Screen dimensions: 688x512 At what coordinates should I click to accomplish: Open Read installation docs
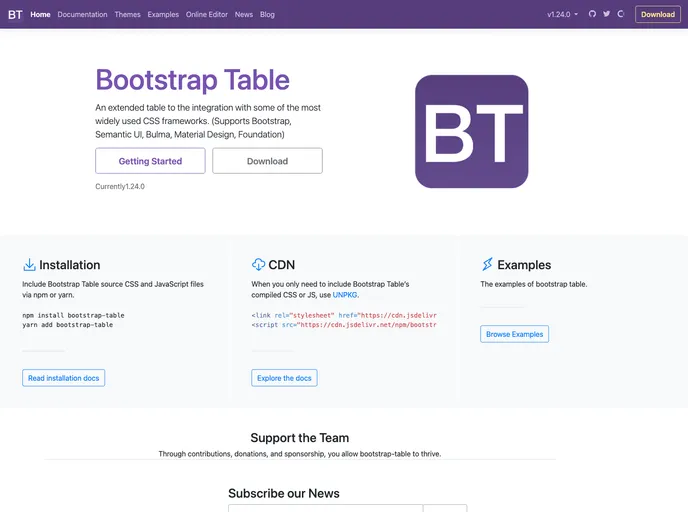coord(63,378)
